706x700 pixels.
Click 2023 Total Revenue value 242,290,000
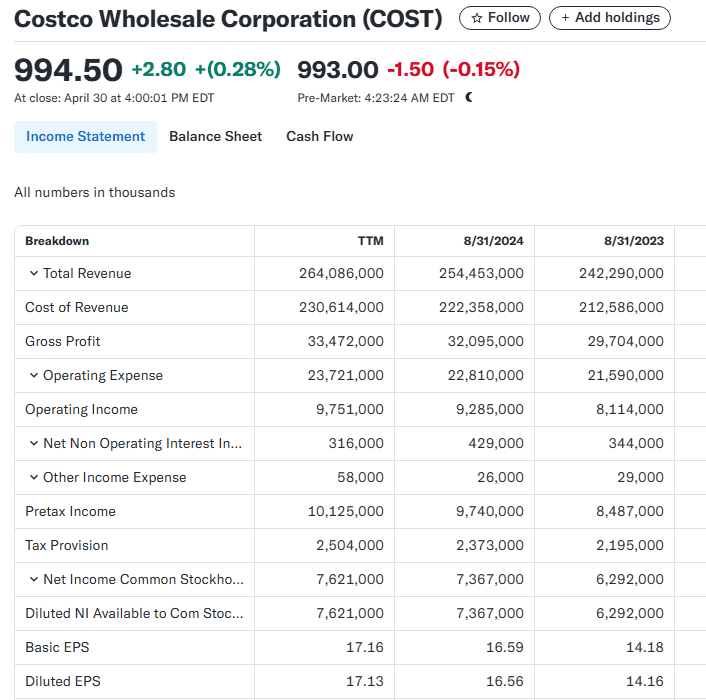pos(621,273)
